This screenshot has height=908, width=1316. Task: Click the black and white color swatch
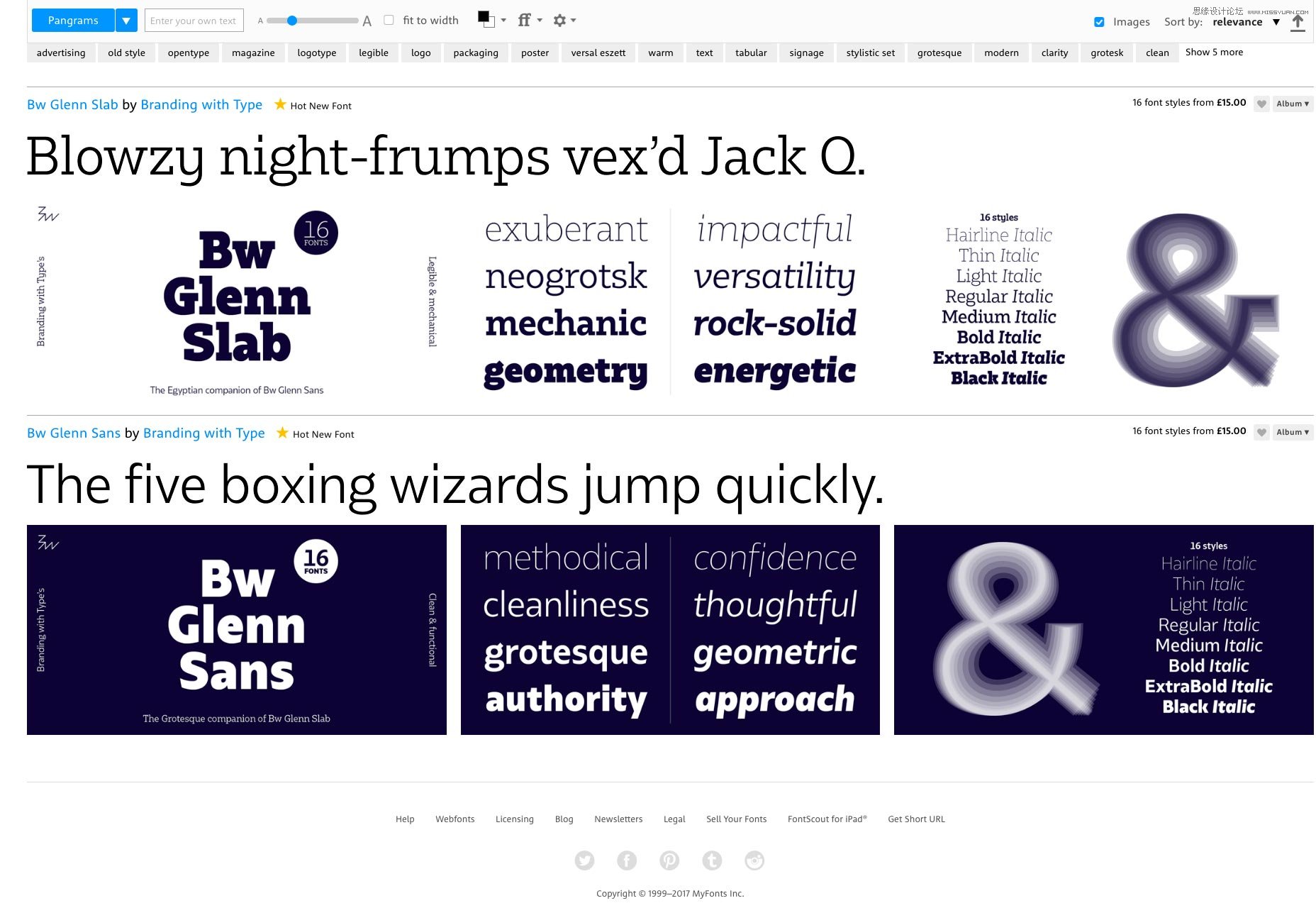click(x=486, y=19)
